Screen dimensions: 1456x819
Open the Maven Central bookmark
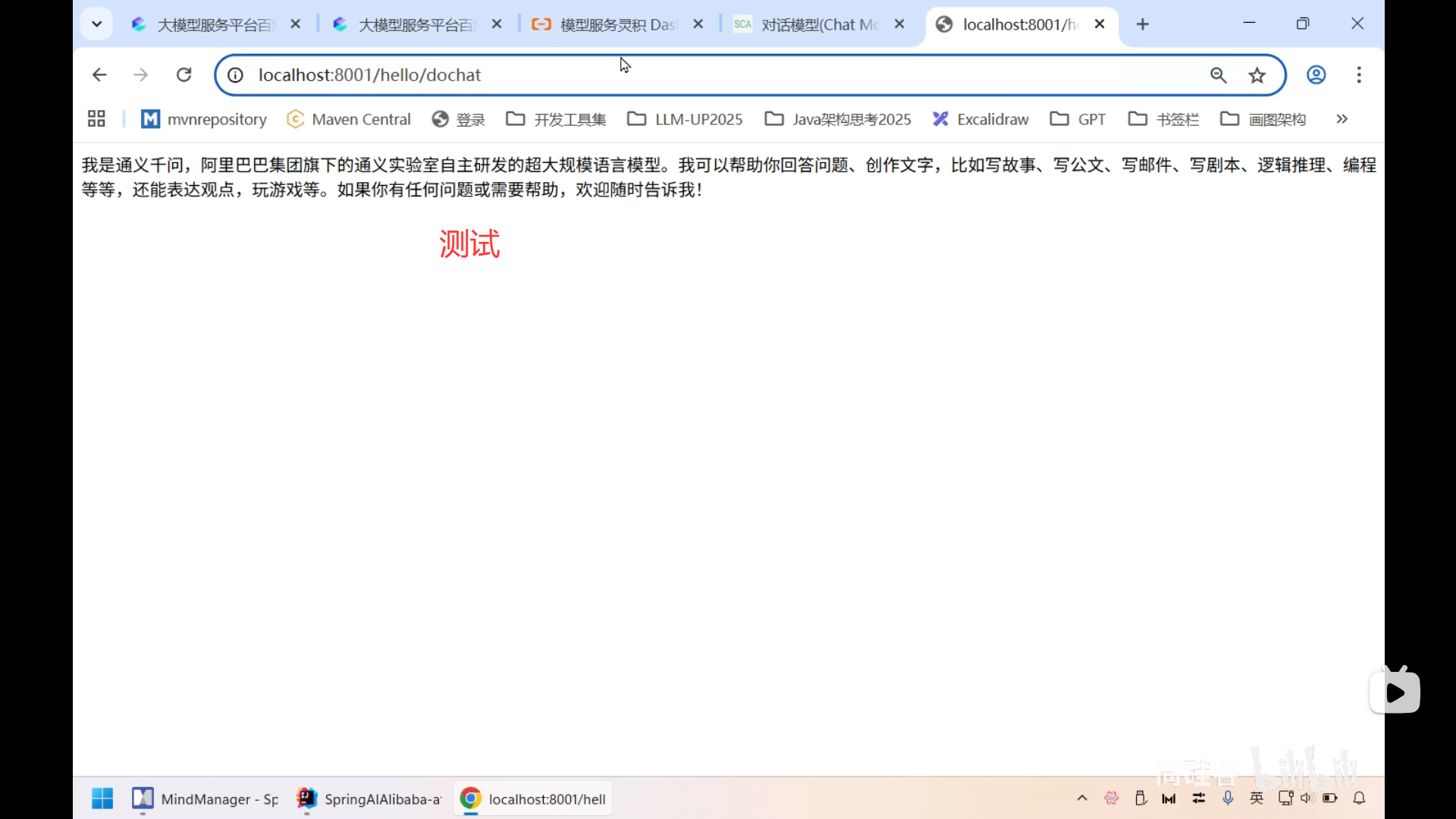click(x=350, y=119)
